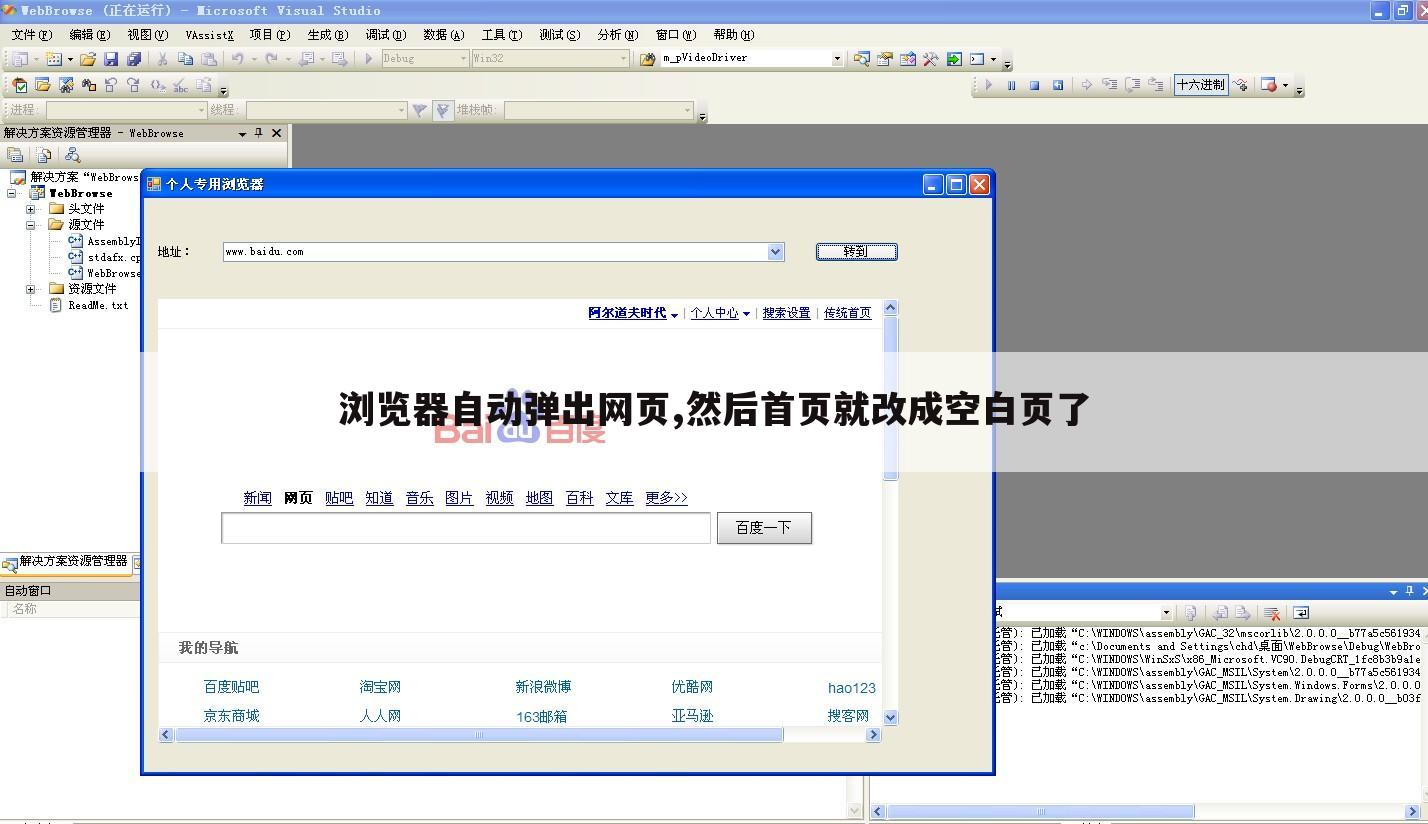
Task: Open the address bar dropdown arrow in browser form
Action: (x=775, y=252)
